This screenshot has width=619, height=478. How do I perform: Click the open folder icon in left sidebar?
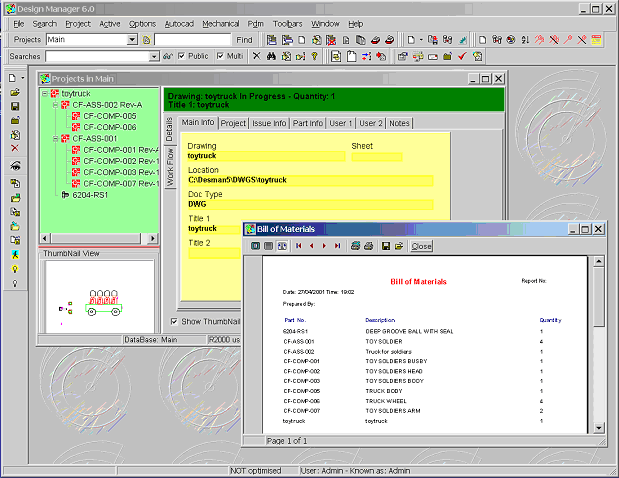pos(15,92)
